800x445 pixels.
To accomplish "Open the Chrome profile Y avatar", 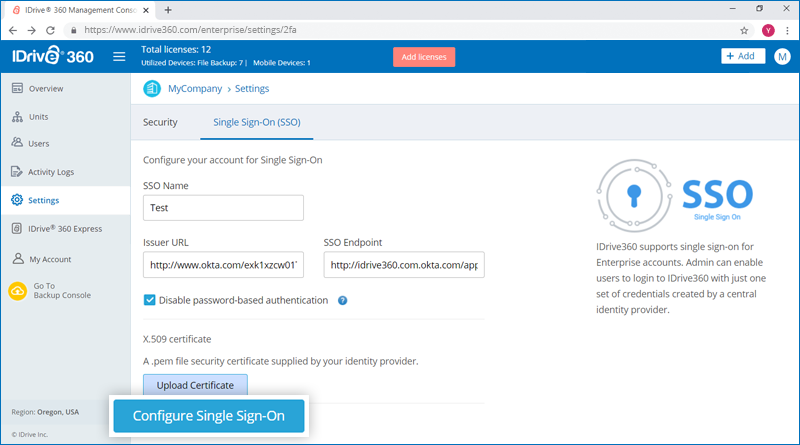I will [x=768, y=30].
